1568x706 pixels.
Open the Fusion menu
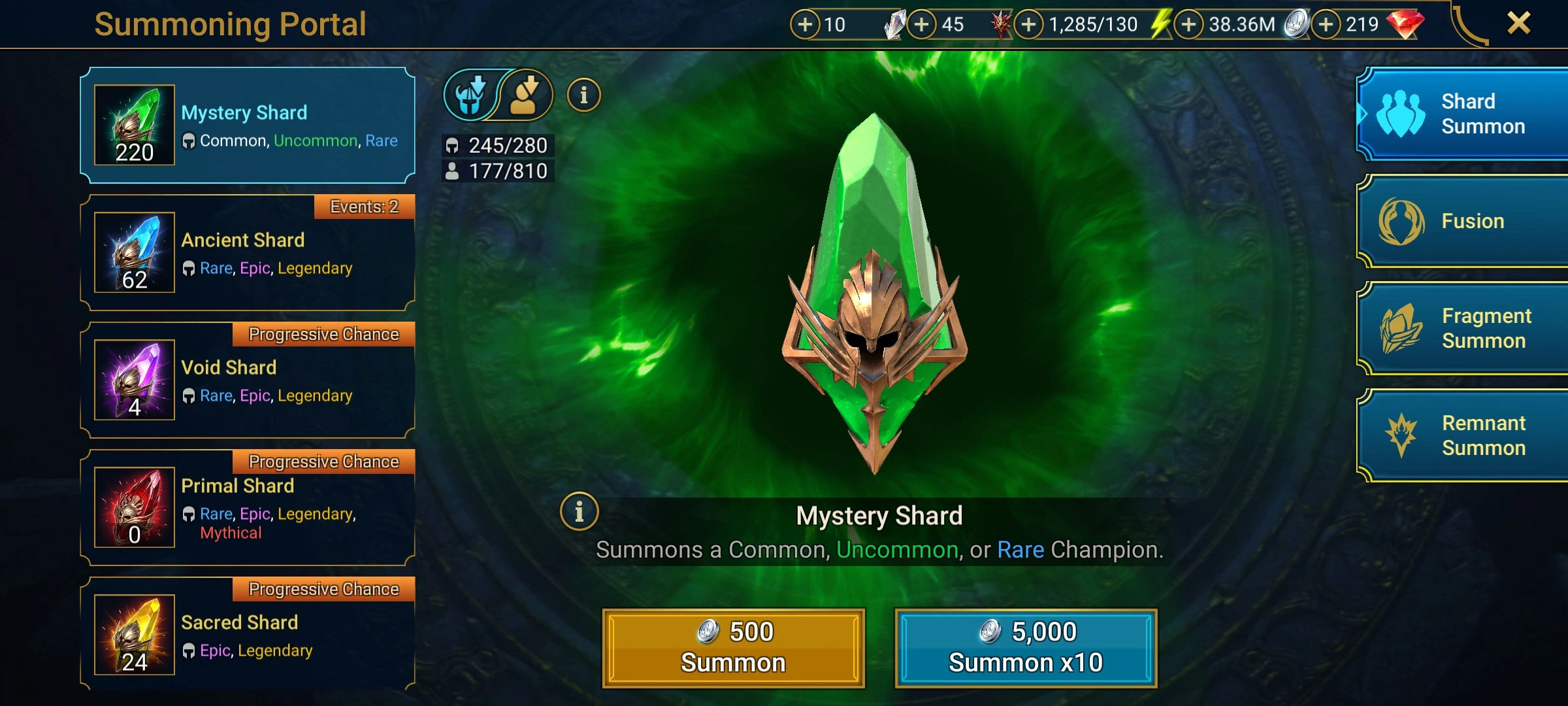[1462, 222]
